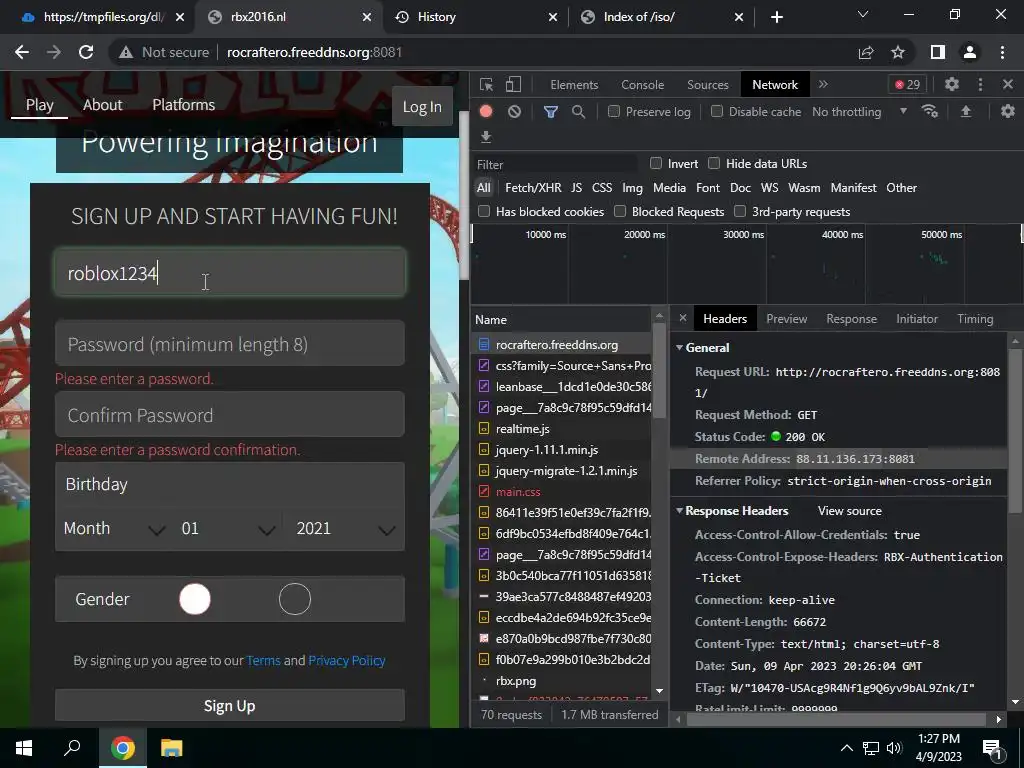Click the Log In button
Image resolution: width=1024 pixels, height=768 pixels.
tap(422, 106)
